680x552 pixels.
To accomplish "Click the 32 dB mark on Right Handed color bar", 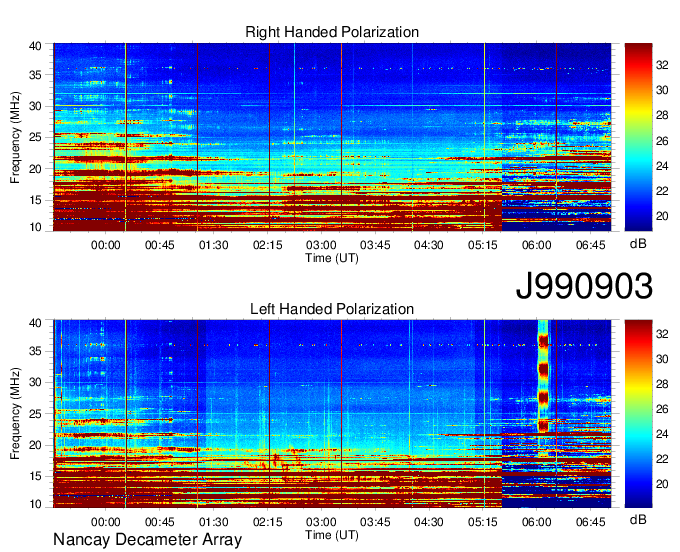I will coord(662,65).
